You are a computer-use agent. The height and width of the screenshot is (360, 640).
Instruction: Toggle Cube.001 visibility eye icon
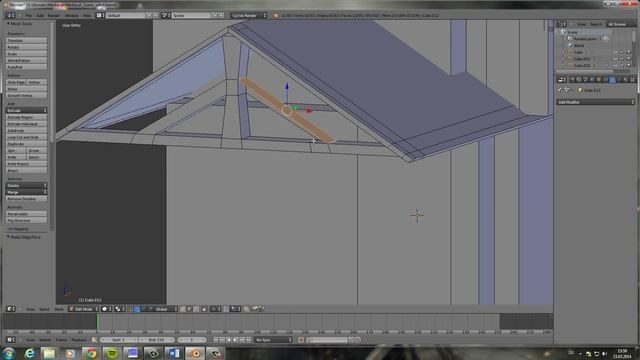616,59
